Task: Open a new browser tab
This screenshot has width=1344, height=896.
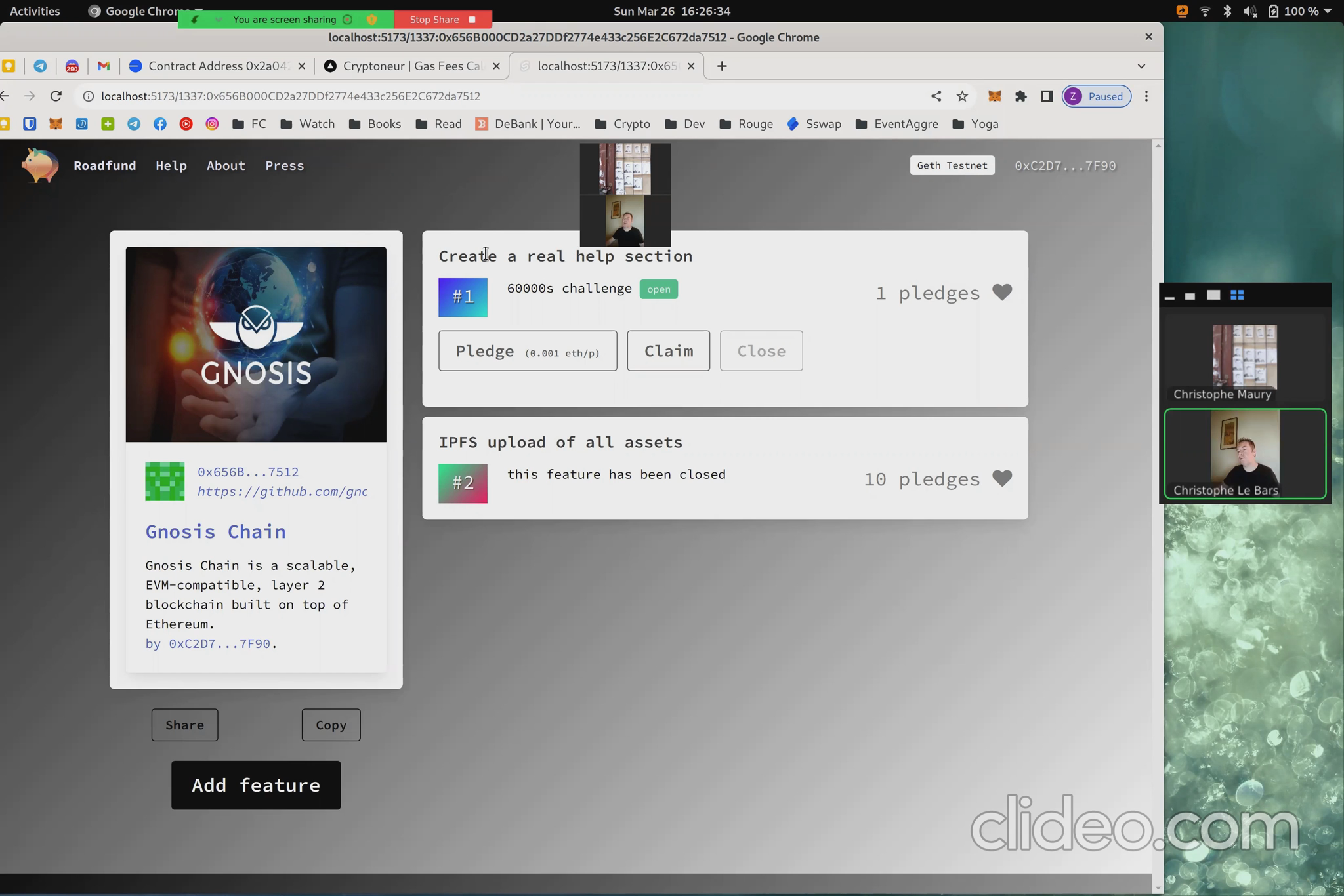Action: click(x=722, y=66)
